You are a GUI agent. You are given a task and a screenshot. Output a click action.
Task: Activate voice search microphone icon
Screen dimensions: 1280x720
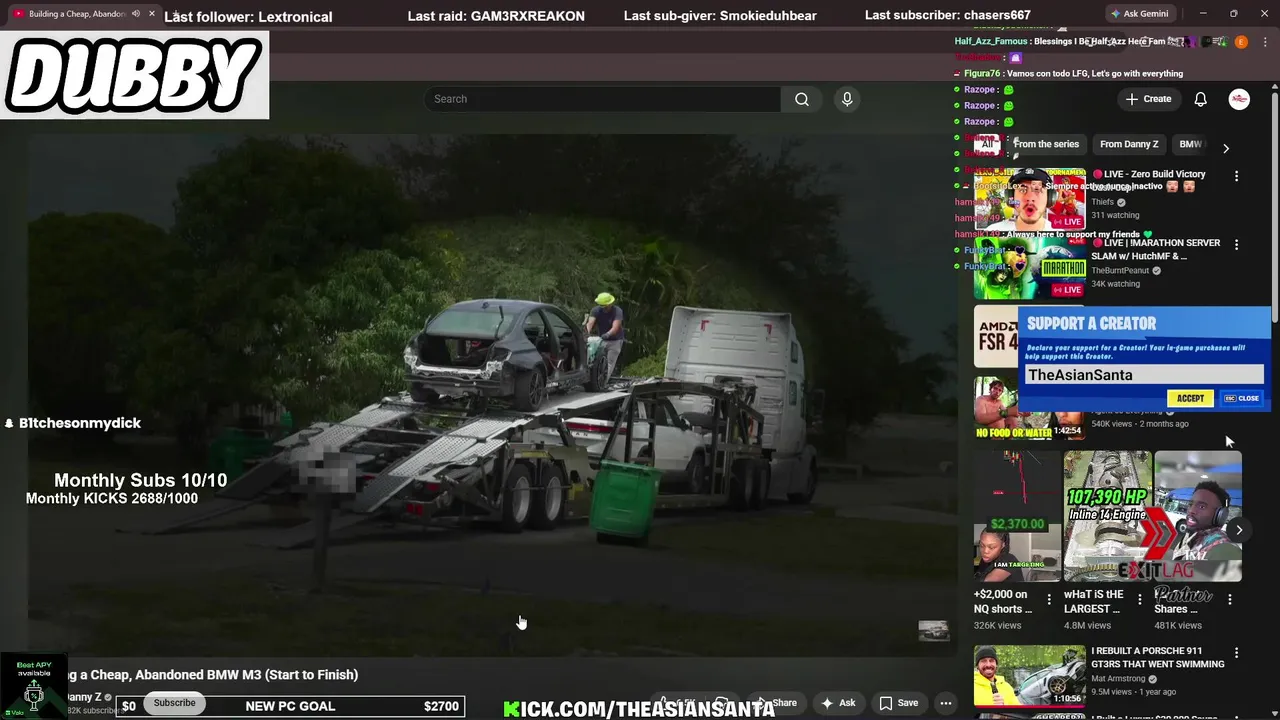click(847, 99)
